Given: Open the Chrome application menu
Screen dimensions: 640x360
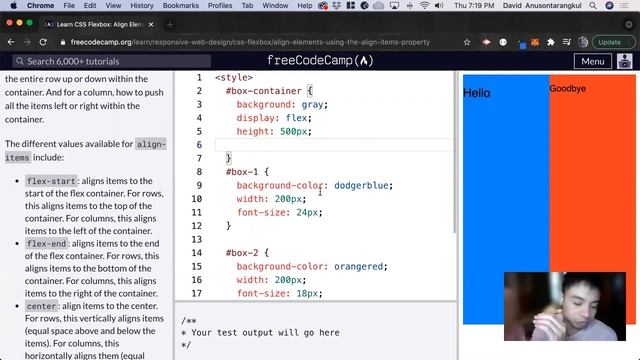Looking at the screenshot, I should (40, 5).
